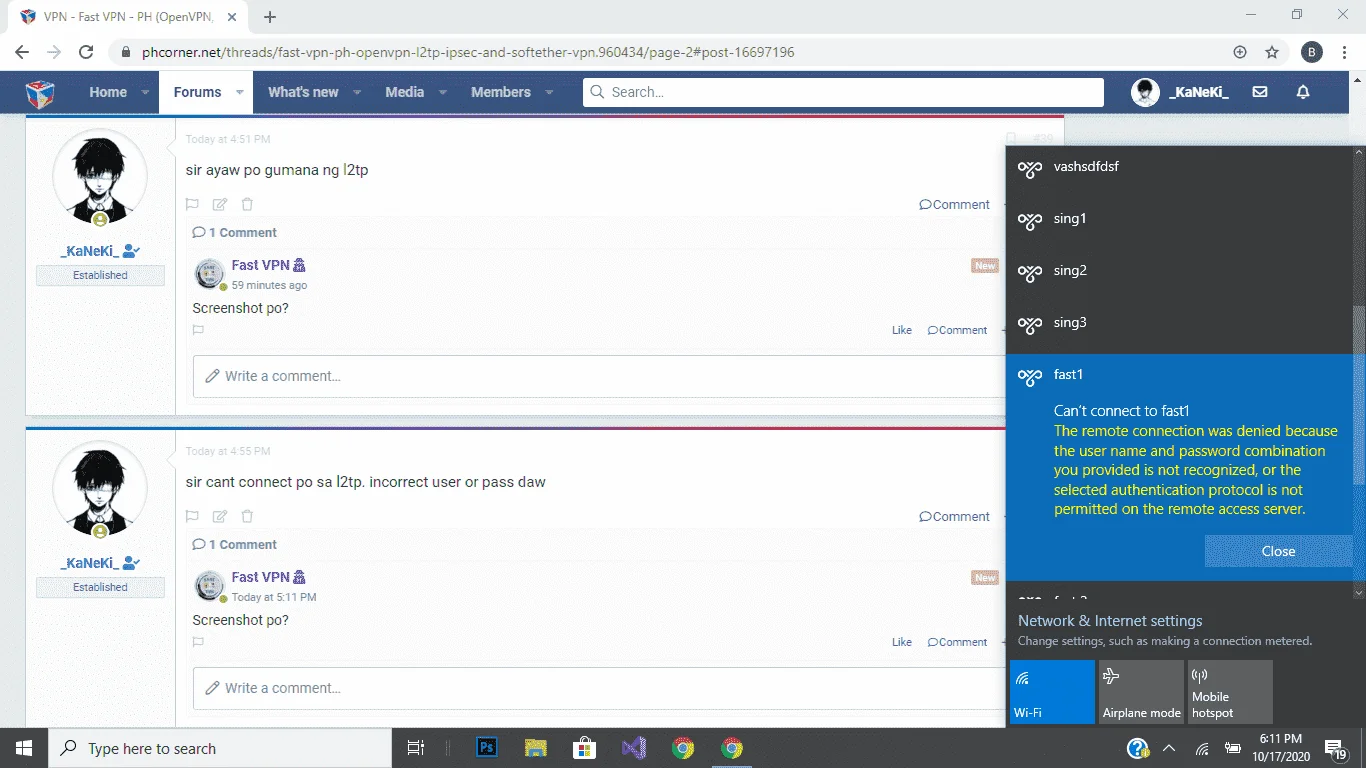Delete the 'cant connect po' post trash icon
The height and width of the screenshot is (768, 1366).
247,516
